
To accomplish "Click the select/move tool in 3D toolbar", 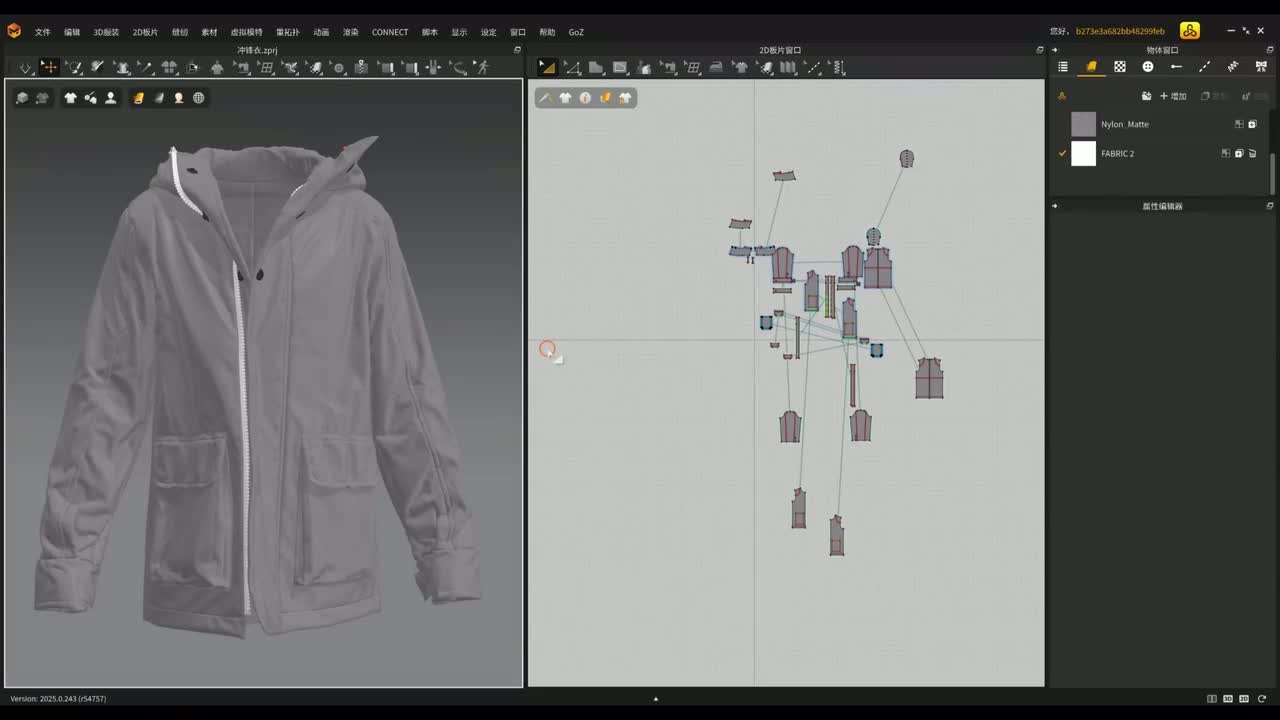I will pyautogui.click(x=49, y=68).
